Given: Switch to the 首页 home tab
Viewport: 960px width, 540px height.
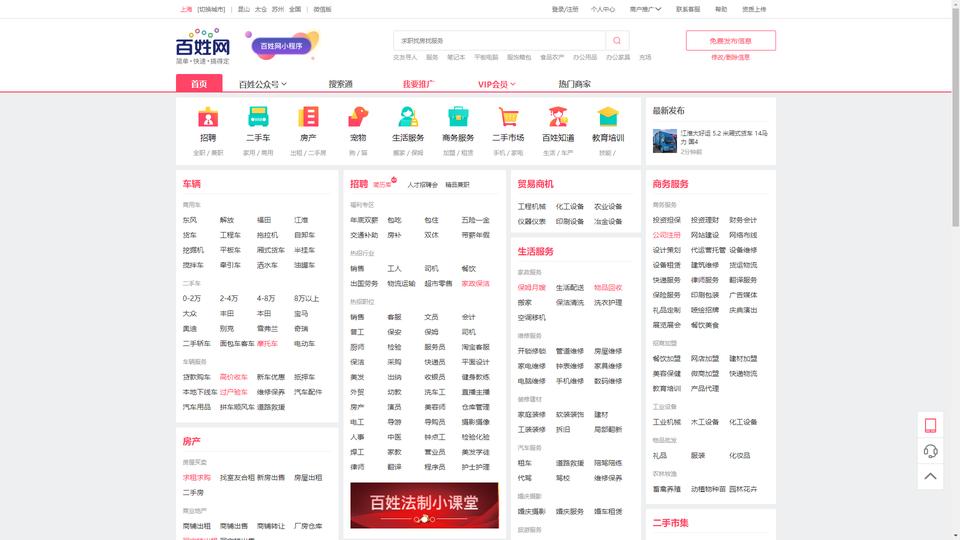Looking at the screenshot, I should pos(199,84).
